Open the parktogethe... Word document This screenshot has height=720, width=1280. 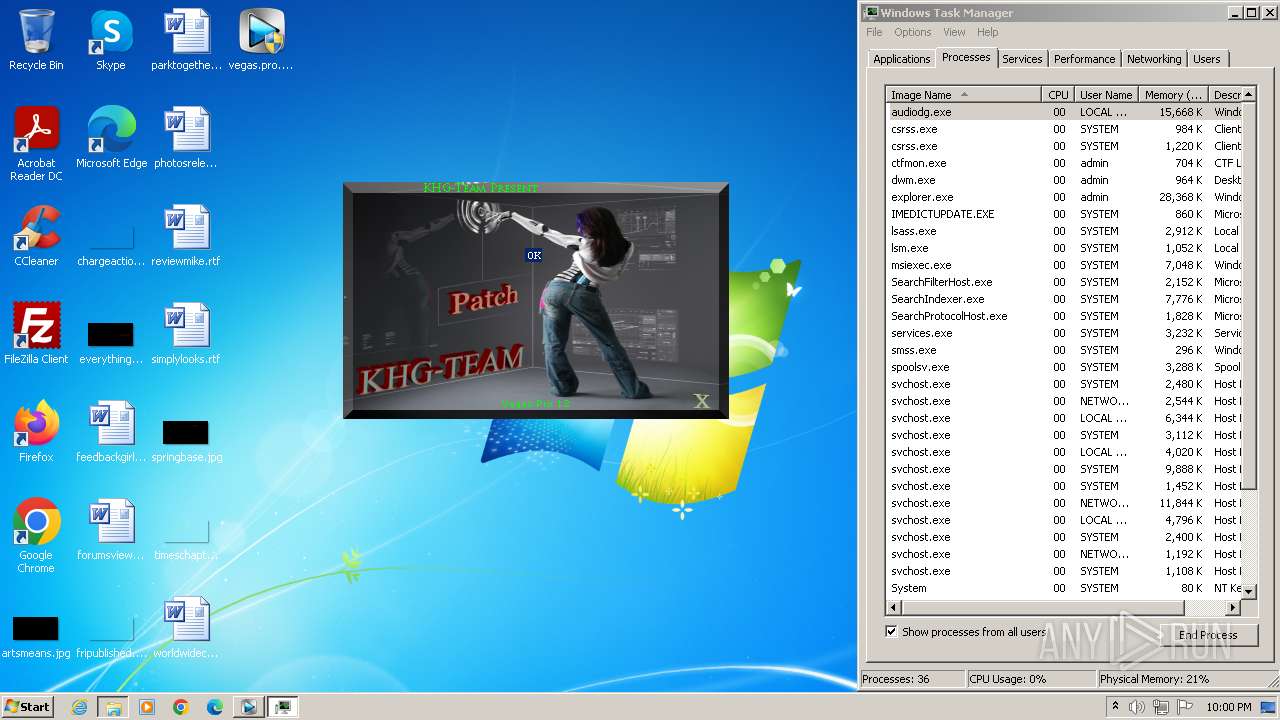point(186,40)
